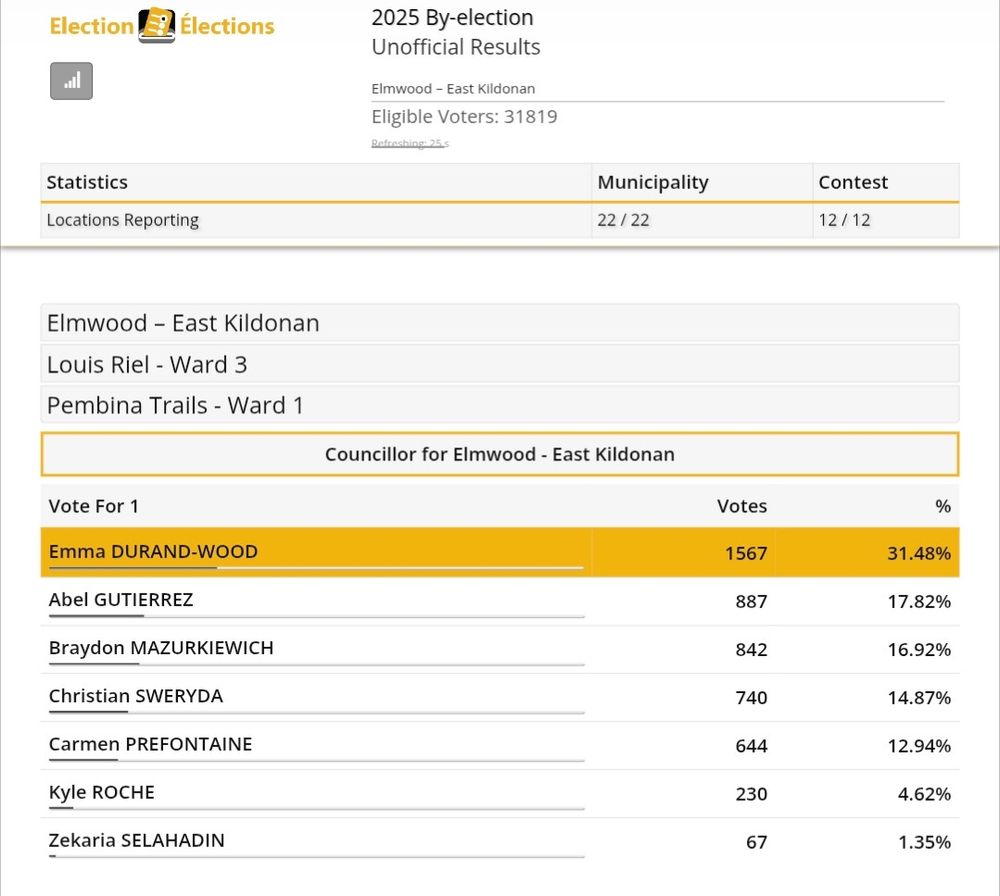Click the Kyle ROCHE candidate entry
The height and width of the screenshot is (896, 1000).
pyautogui.click(x=101, y=792)
